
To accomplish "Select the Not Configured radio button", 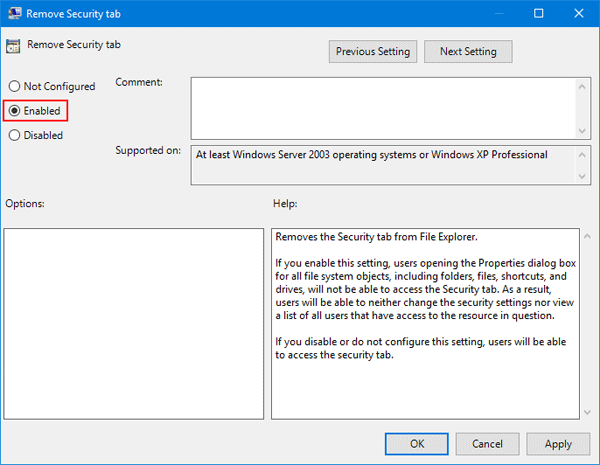I will [15, 87].
